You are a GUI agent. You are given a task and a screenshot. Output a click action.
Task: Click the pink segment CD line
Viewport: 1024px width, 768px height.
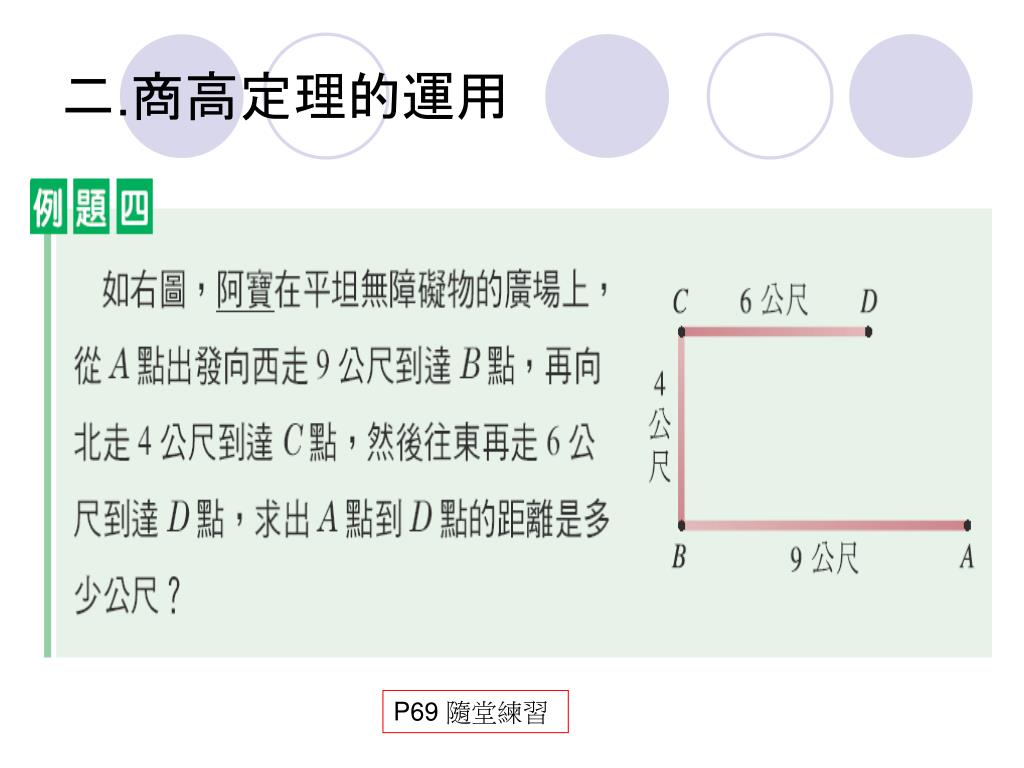pos(775,332)
